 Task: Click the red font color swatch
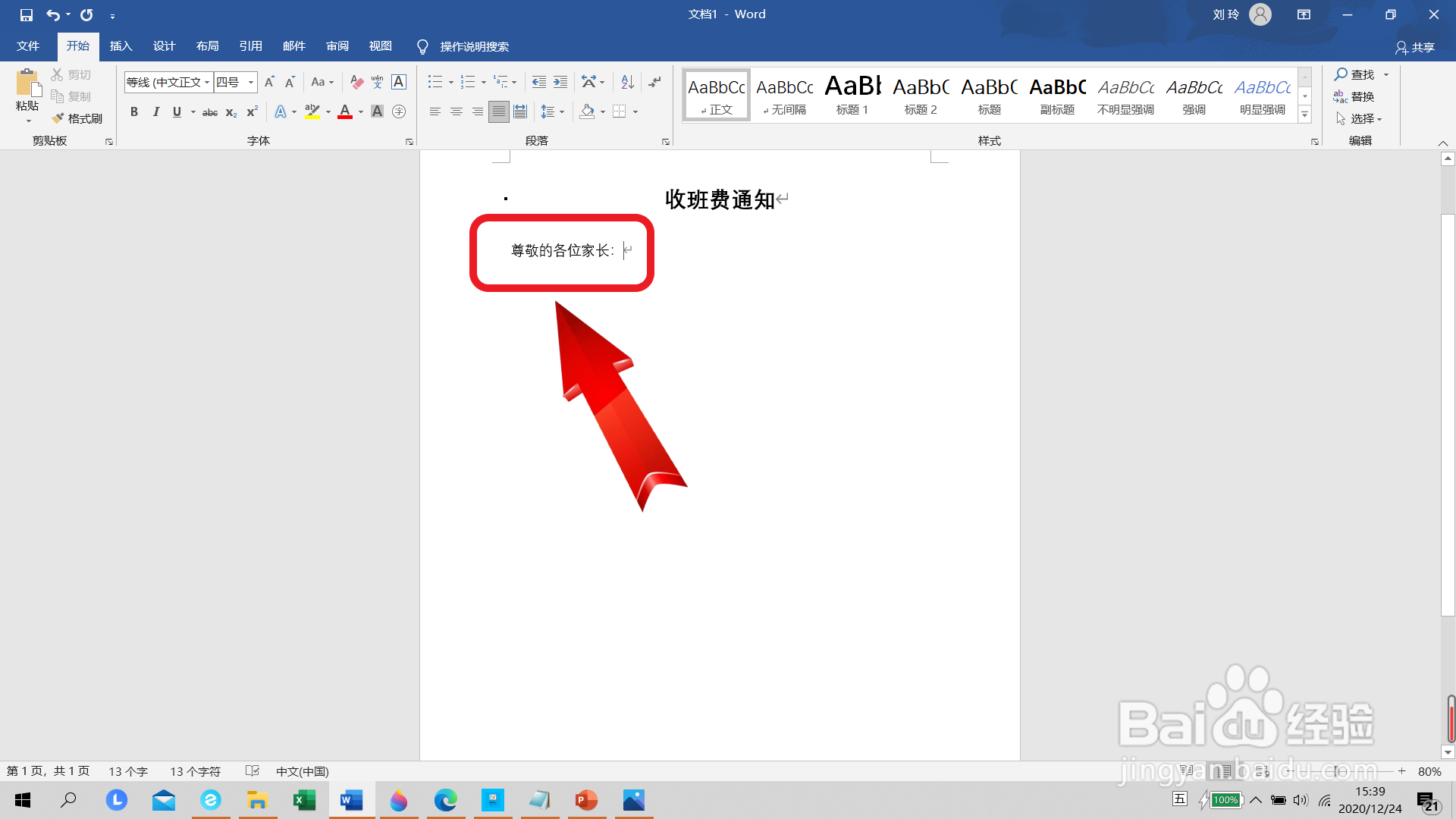click(x=345, y=111)
